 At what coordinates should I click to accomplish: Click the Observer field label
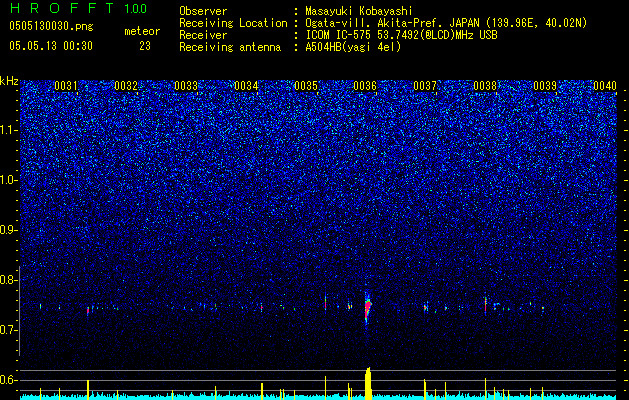coord(203,11)
